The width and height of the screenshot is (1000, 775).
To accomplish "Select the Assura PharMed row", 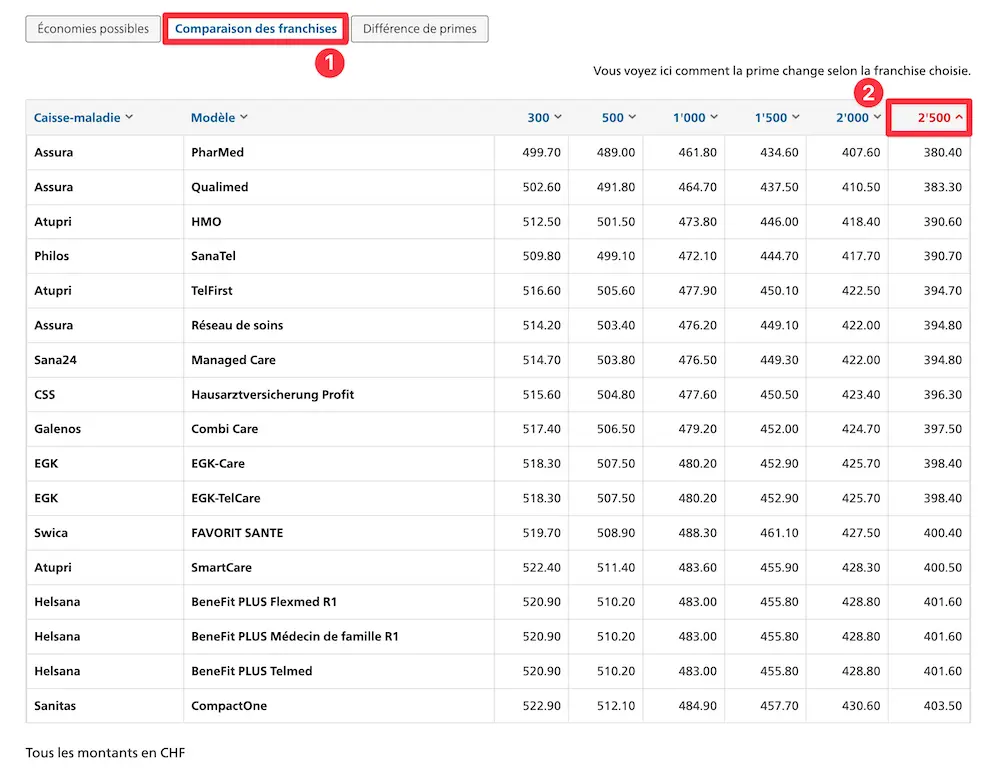I will point(217,153).
